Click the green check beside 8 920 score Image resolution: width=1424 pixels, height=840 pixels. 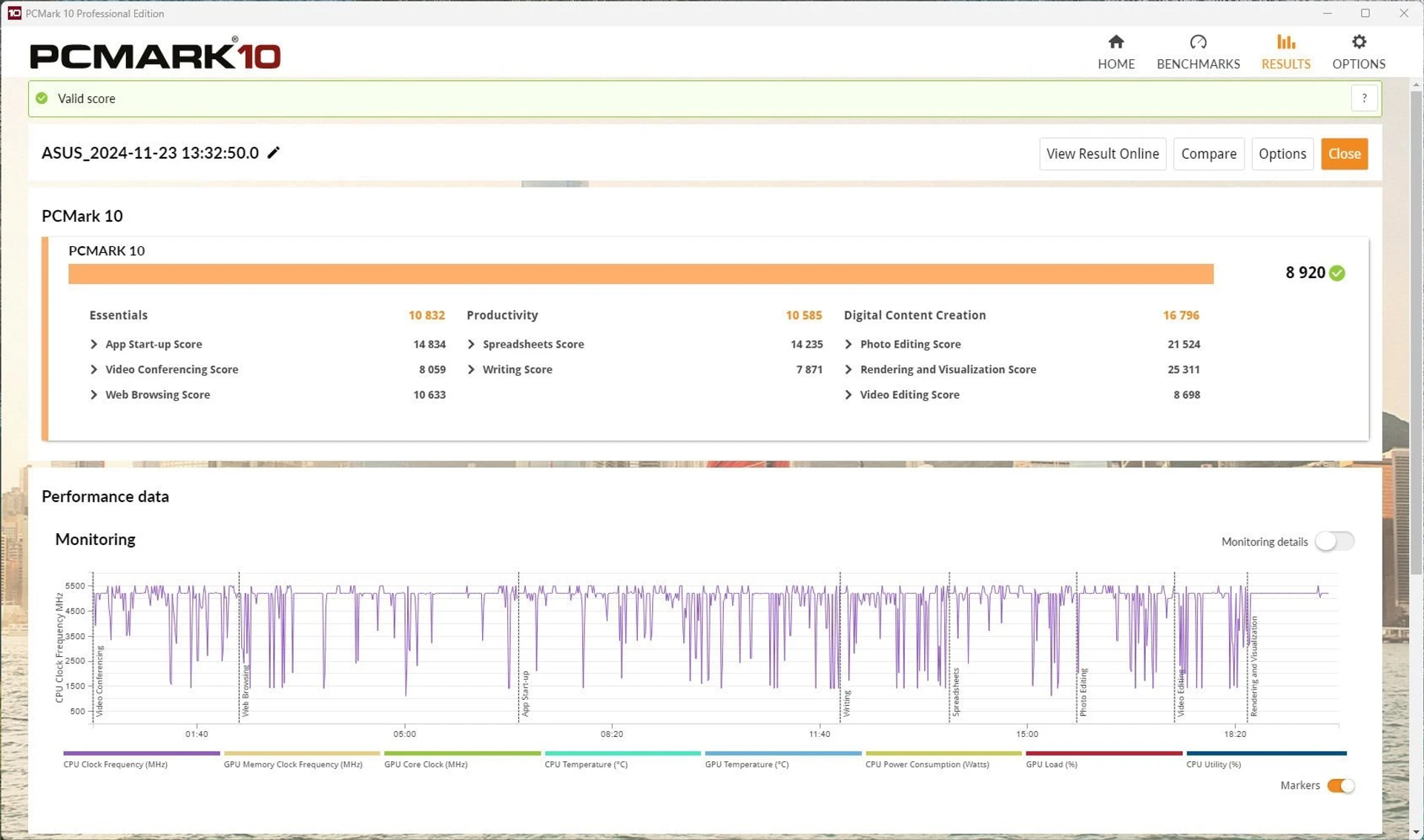(x=1336, y=273)
